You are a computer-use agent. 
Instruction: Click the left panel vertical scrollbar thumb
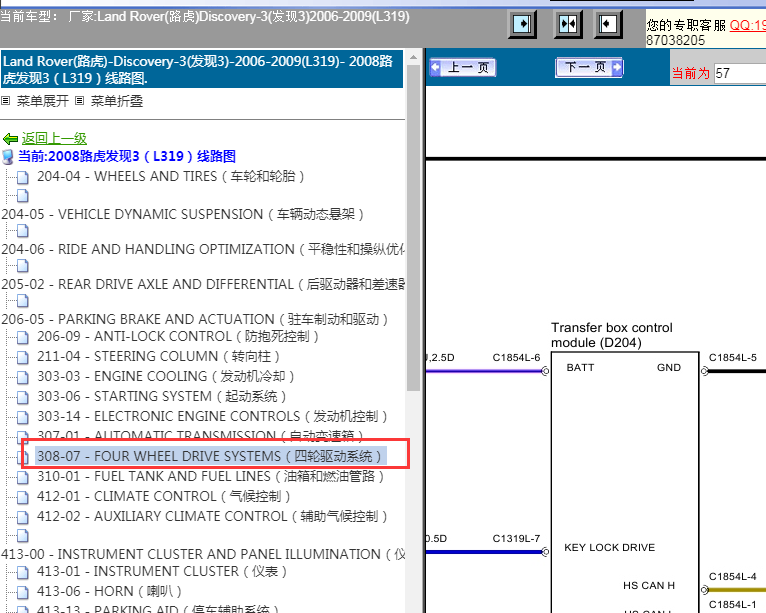[413, 227]
